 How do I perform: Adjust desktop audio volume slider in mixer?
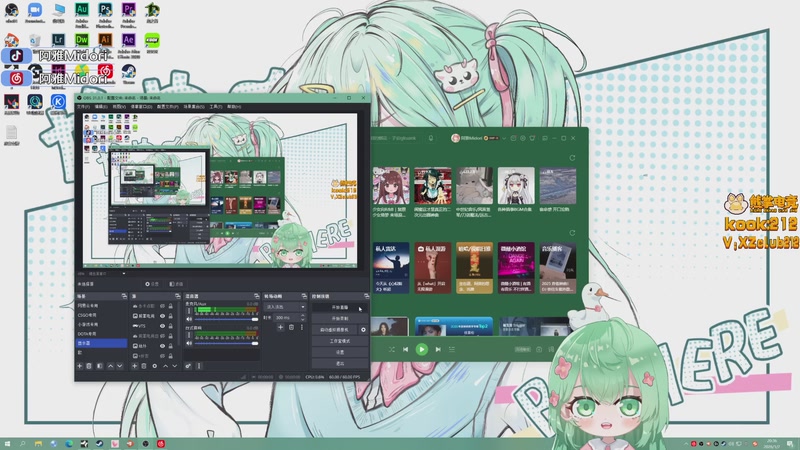(x=227, y=343)
